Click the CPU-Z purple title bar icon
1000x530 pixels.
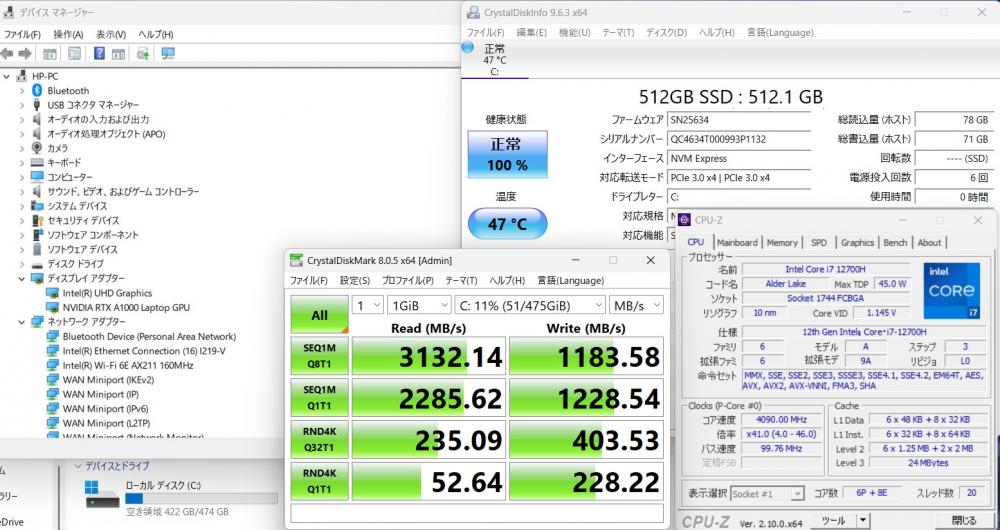tap(684, 220)
